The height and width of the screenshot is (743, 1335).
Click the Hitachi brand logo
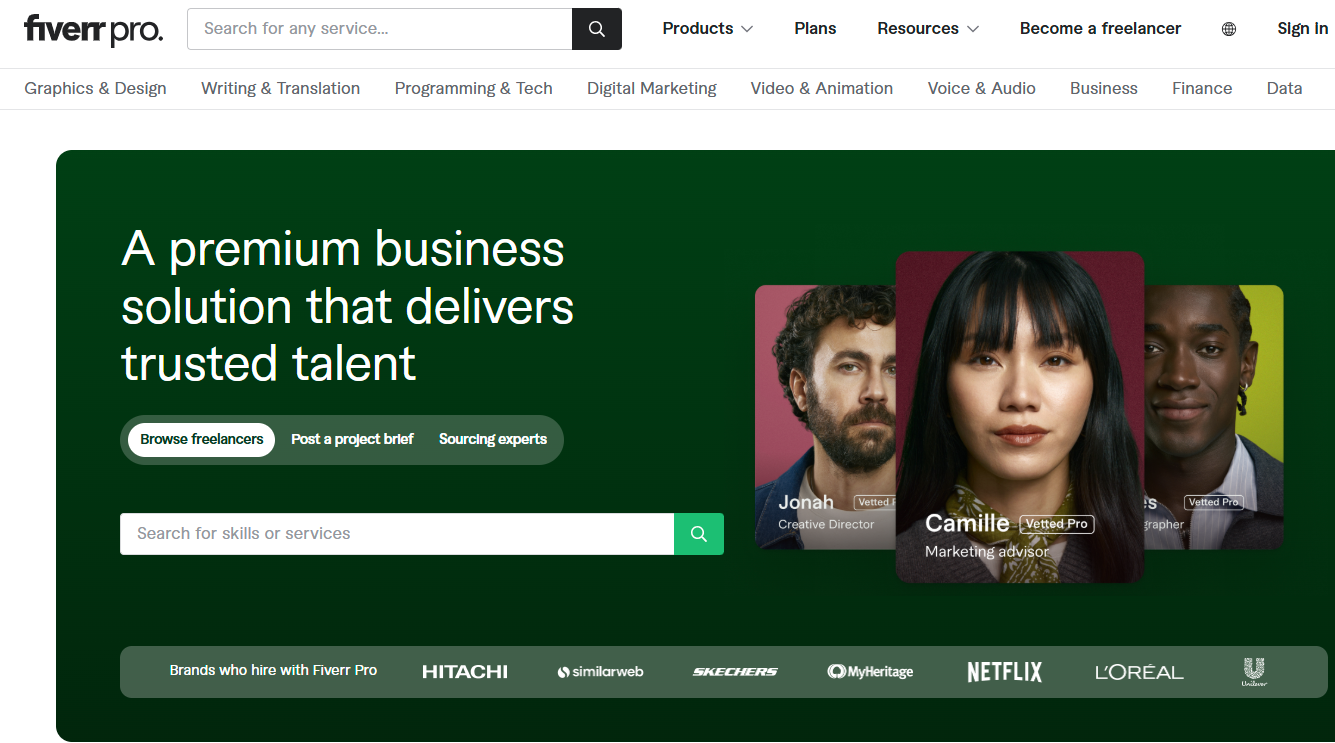point(464,671)
